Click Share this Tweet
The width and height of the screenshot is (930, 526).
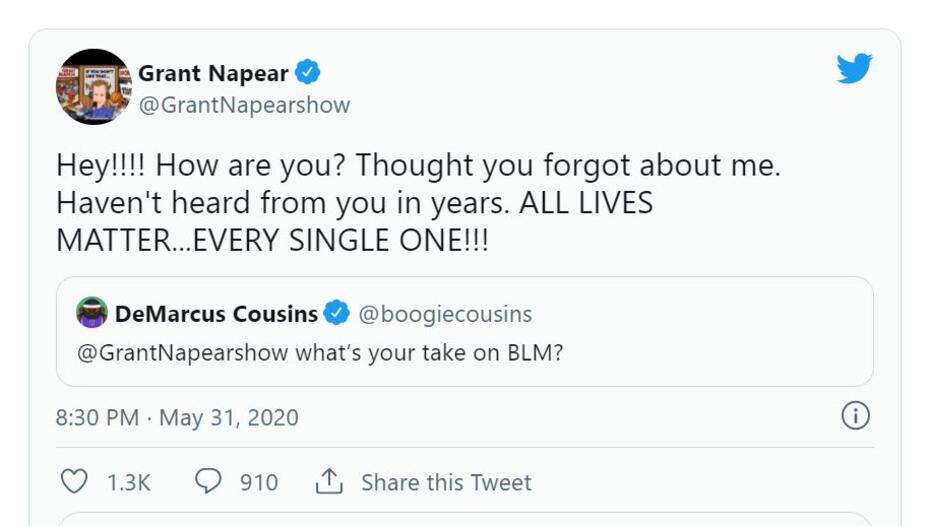pos(446,482)
